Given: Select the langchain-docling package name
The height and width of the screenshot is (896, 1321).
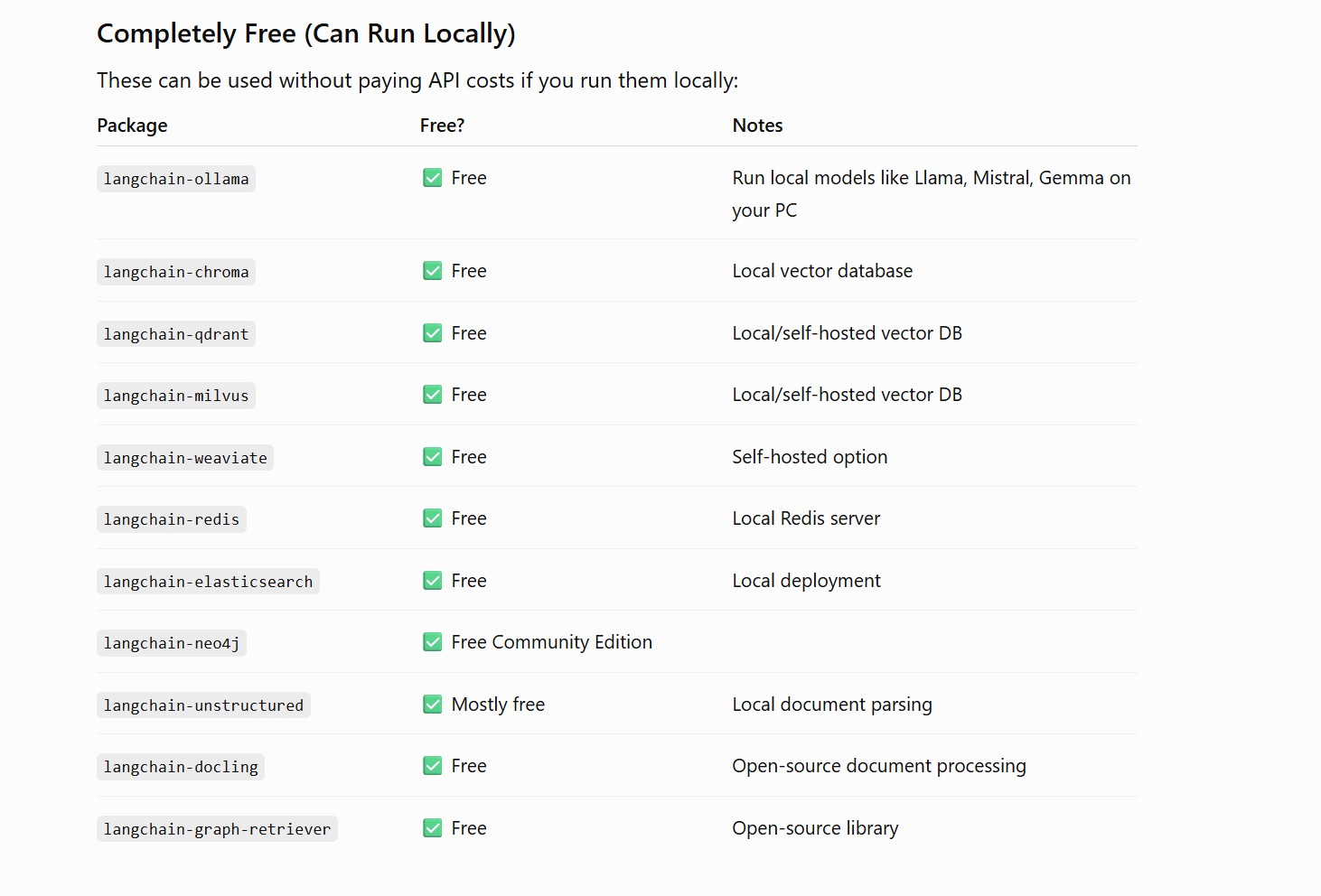Looking at the screenshot, I should tap(181, 767).
